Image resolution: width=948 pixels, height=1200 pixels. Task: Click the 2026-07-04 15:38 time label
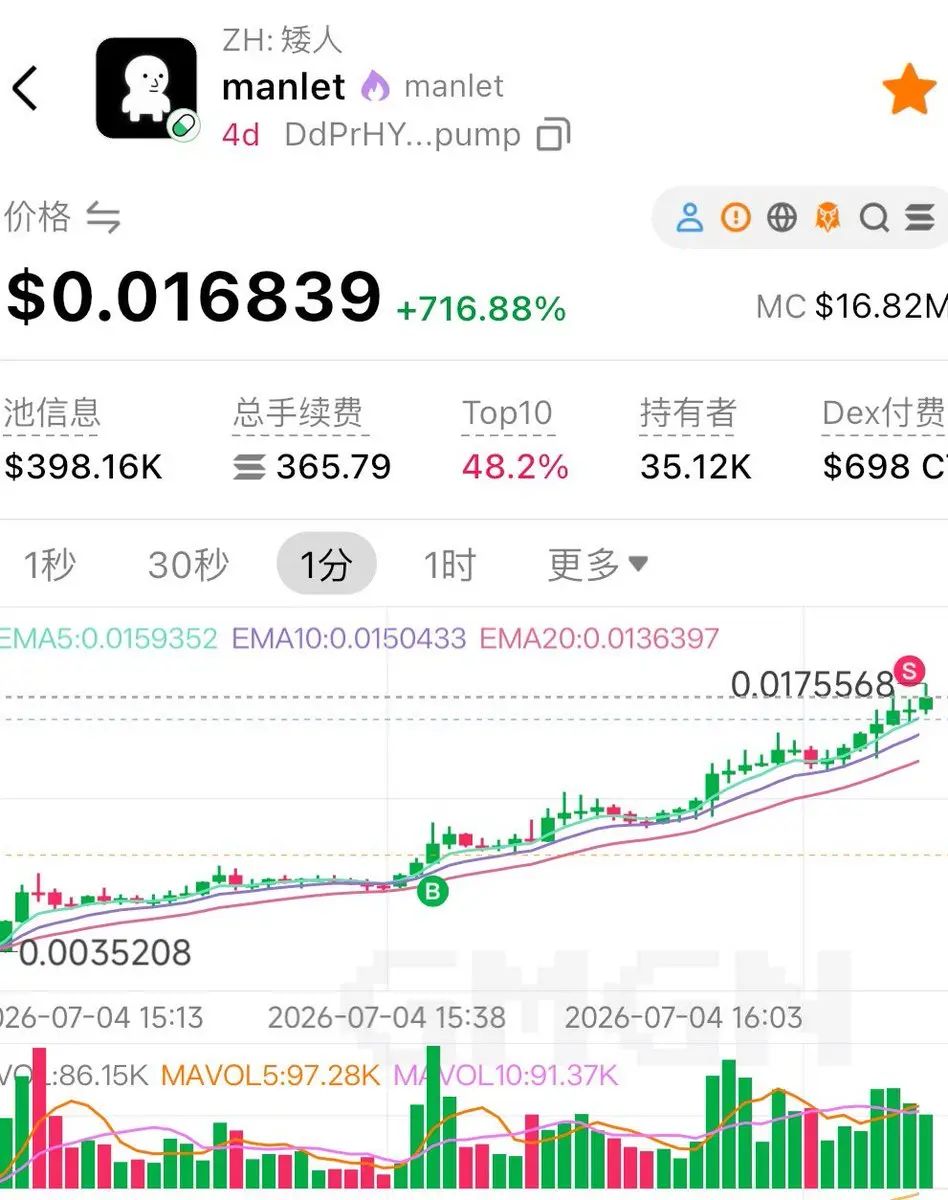(387, 1018)
